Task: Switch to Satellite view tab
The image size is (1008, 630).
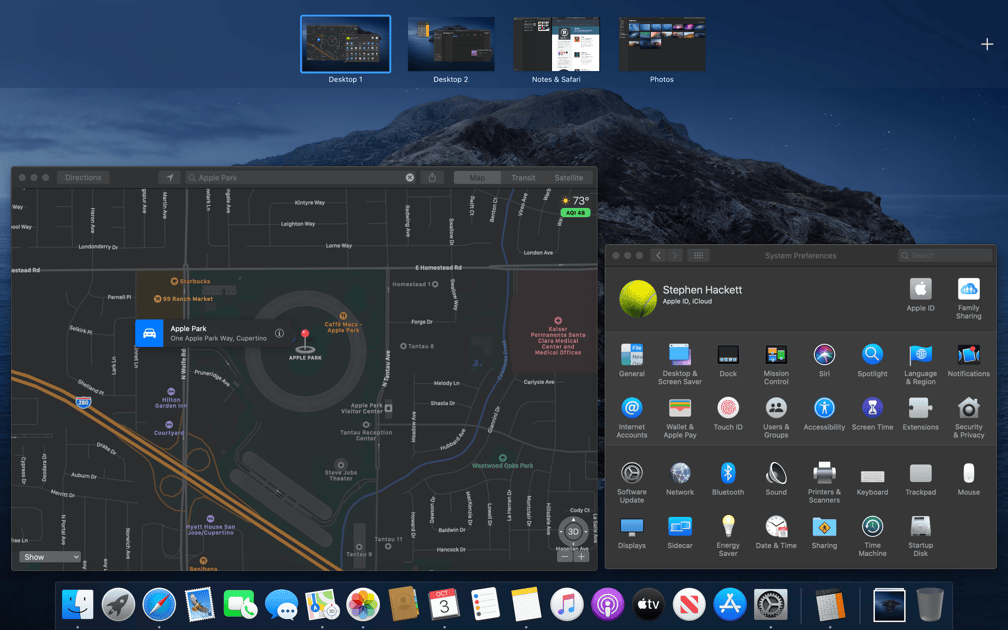Action: point(568,177)
